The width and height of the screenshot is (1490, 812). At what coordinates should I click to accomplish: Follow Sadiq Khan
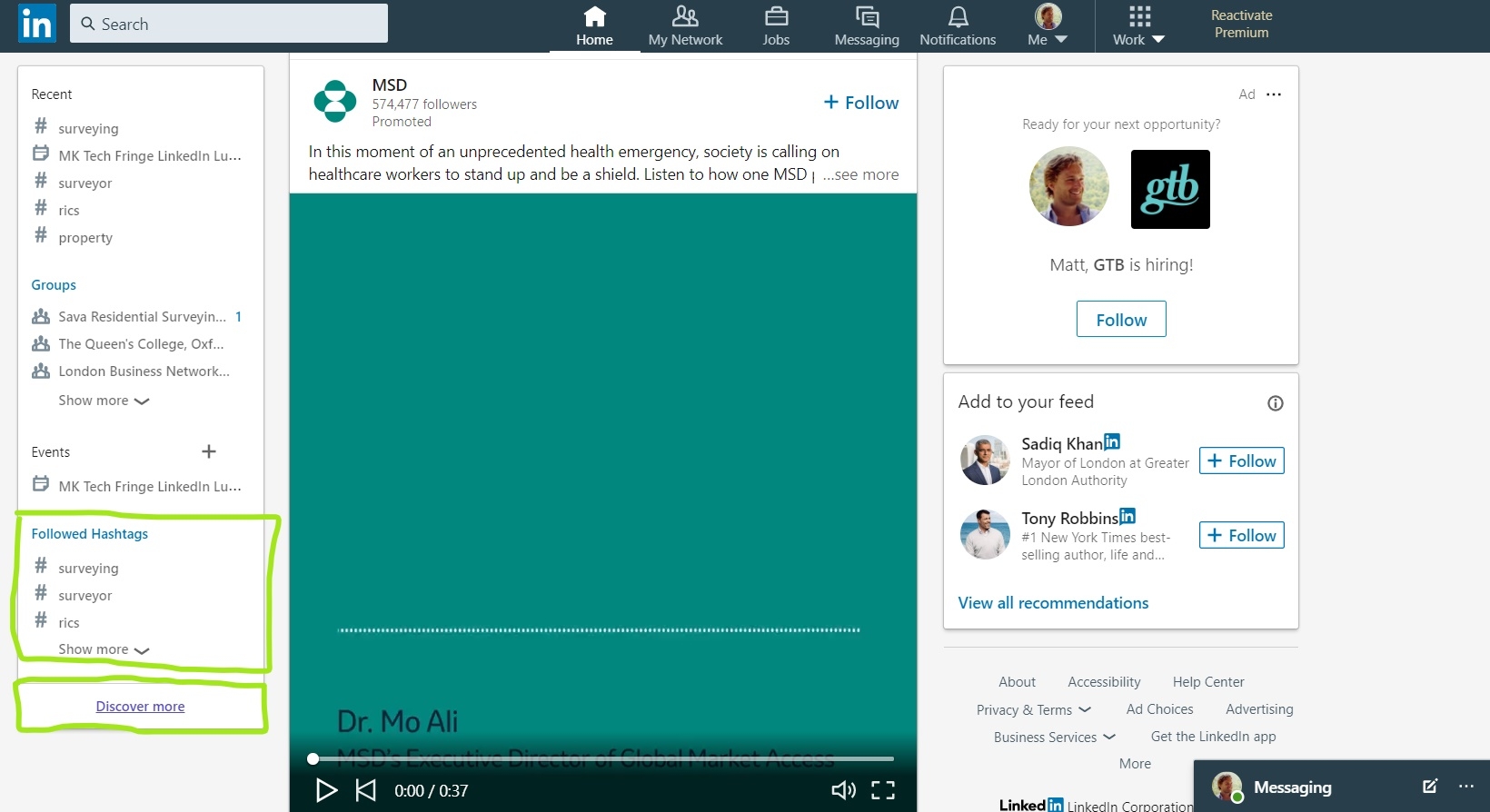[x=1241, y=460]
